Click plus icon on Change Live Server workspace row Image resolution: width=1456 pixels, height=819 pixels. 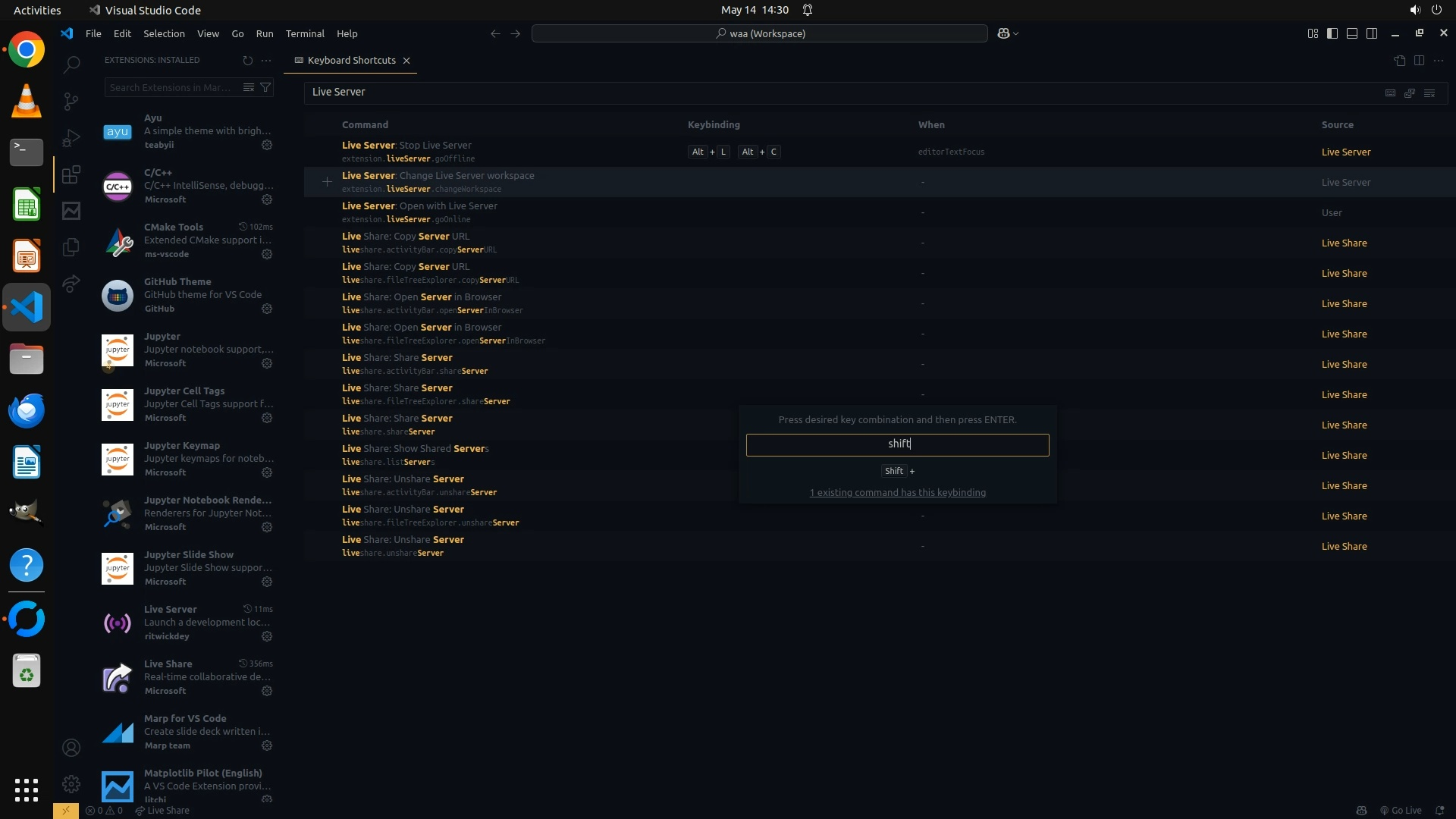pos(327,182)
